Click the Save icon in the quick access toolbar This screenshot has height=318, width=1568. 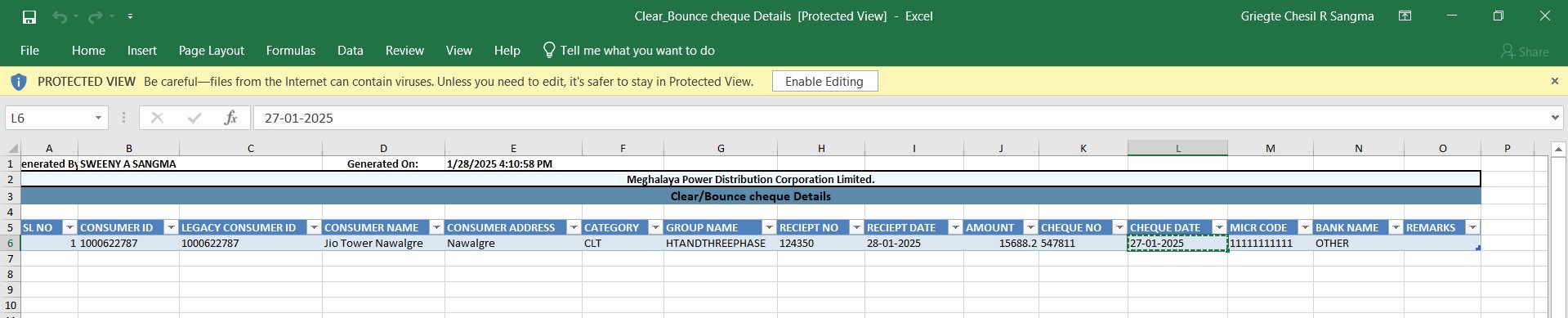29,16
